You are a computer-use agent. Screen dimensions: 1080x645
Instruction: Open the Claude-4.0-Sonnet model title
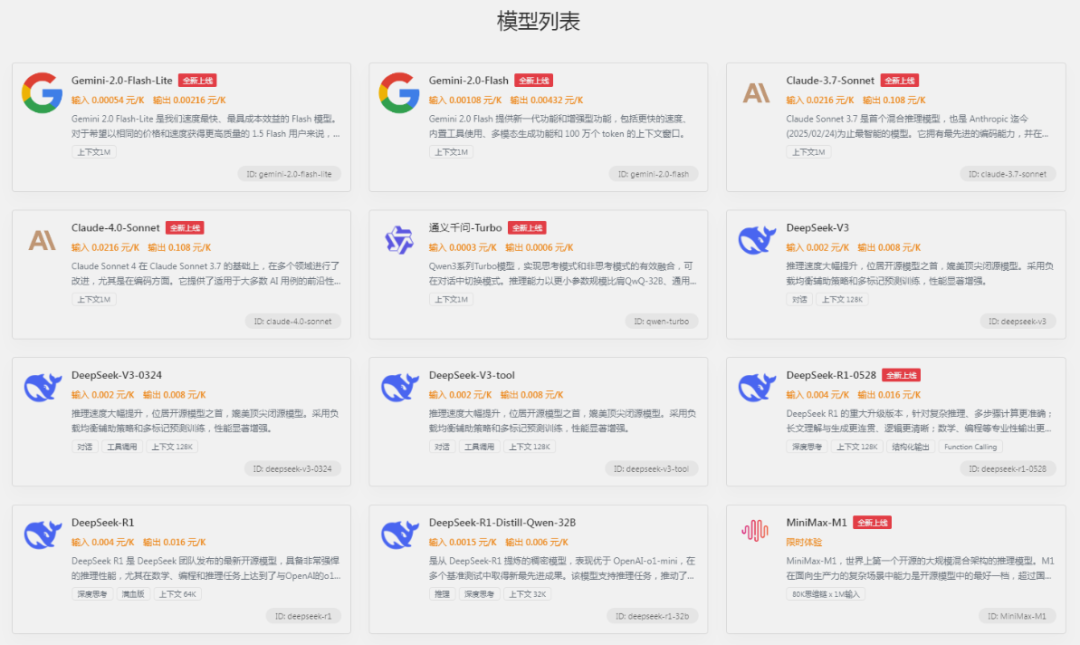pyautogui.click(x=115, y=228)
